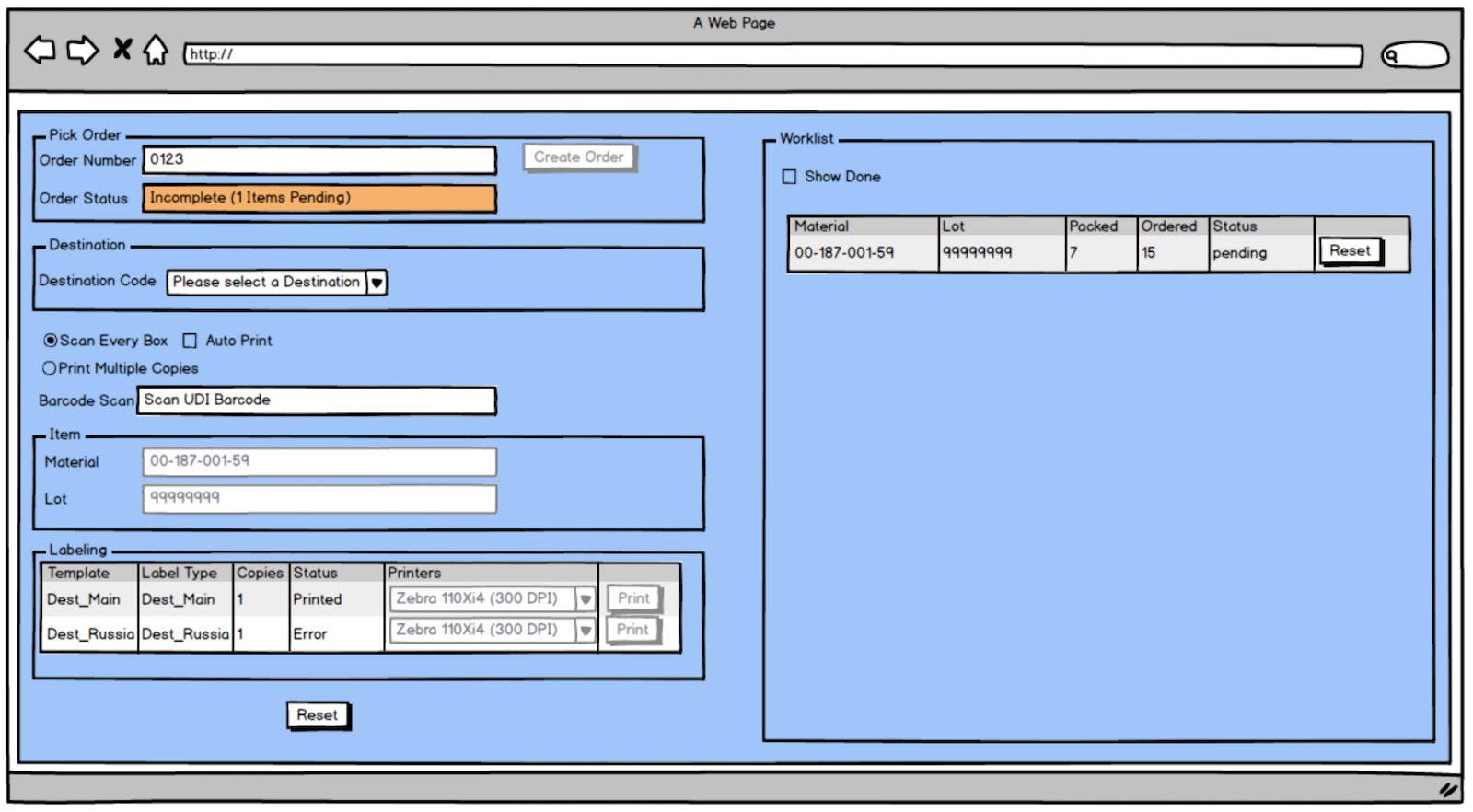Select Scan Every Box radio option
This screenshot has width=1473, height=812.
(x=51, y=341)
